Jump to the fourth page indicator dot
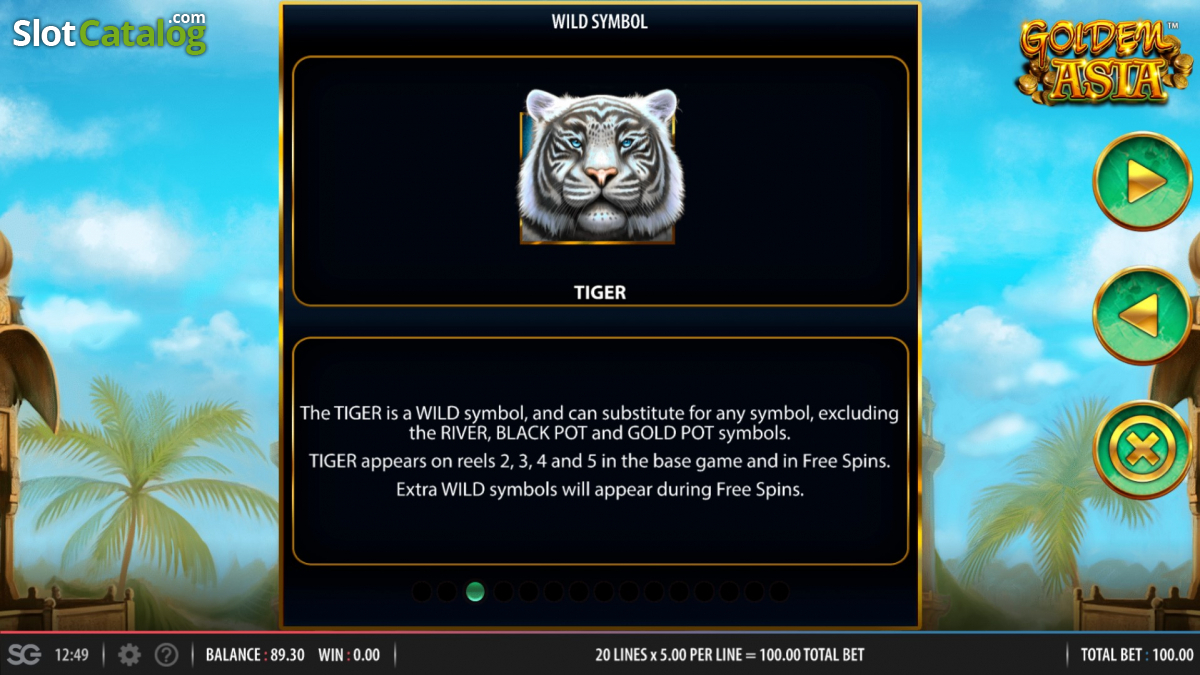 click(503, 592)
